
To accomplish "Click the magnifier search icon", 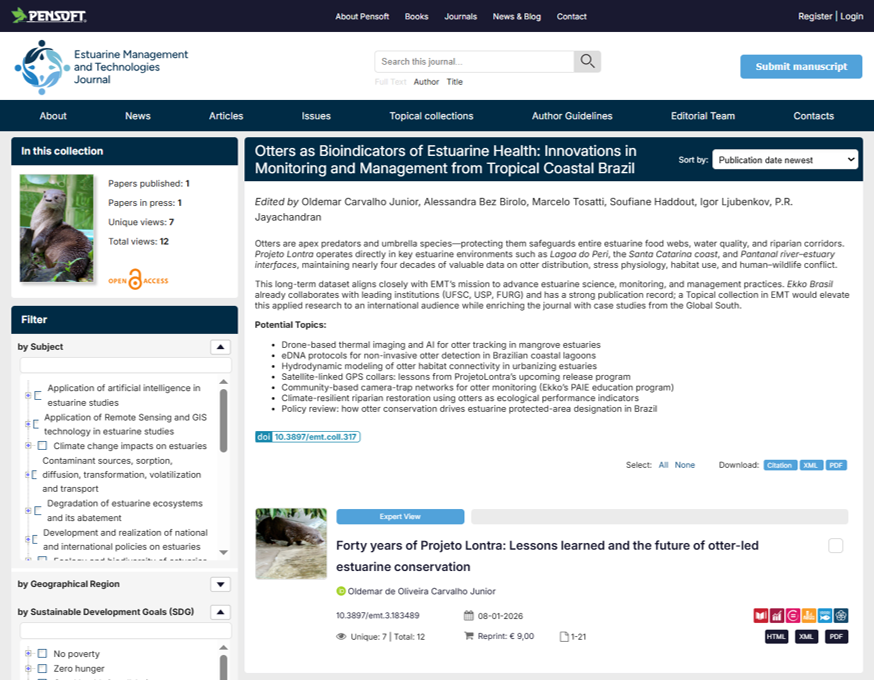I will pos(587,61).
